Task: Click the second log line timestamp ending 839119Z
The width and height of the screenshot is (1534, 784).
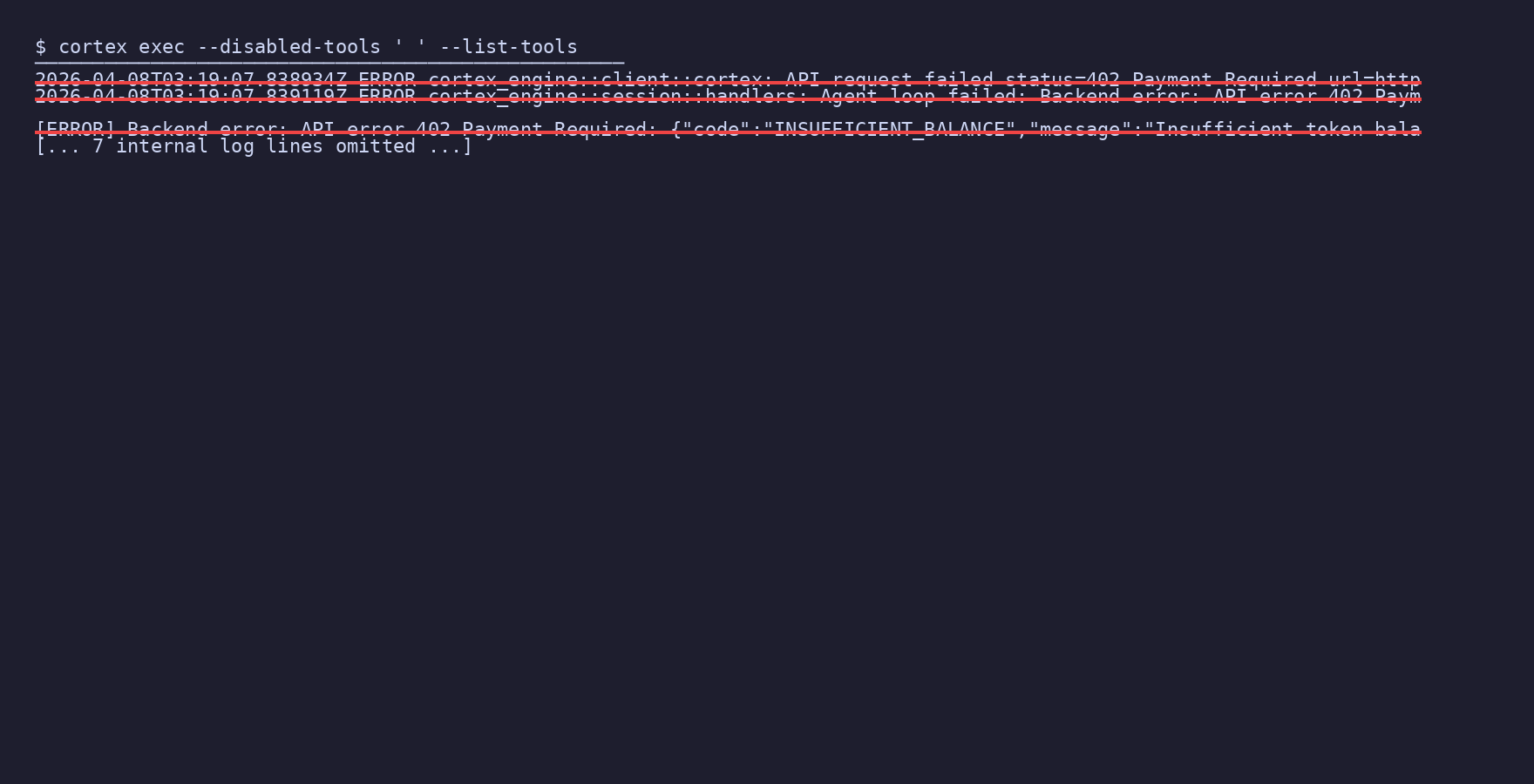Action: pyautogui.click(x=191, y=97)
